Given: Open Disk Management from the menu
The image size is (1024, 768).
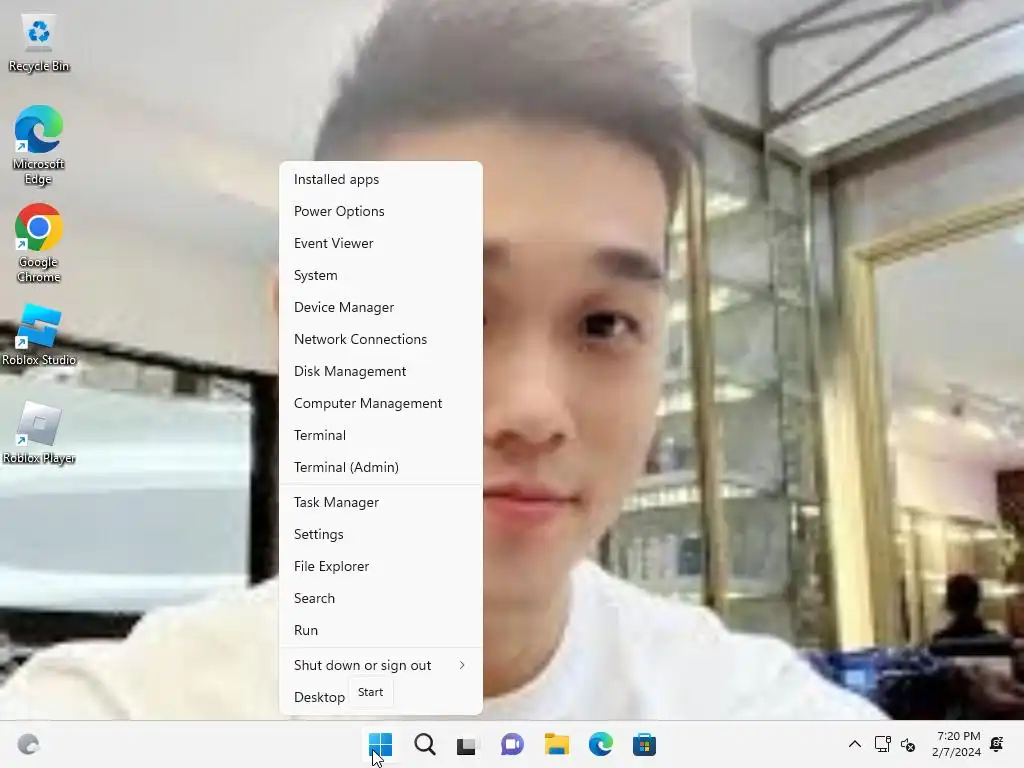Looking at the screenshot, I should click(381, 372).
